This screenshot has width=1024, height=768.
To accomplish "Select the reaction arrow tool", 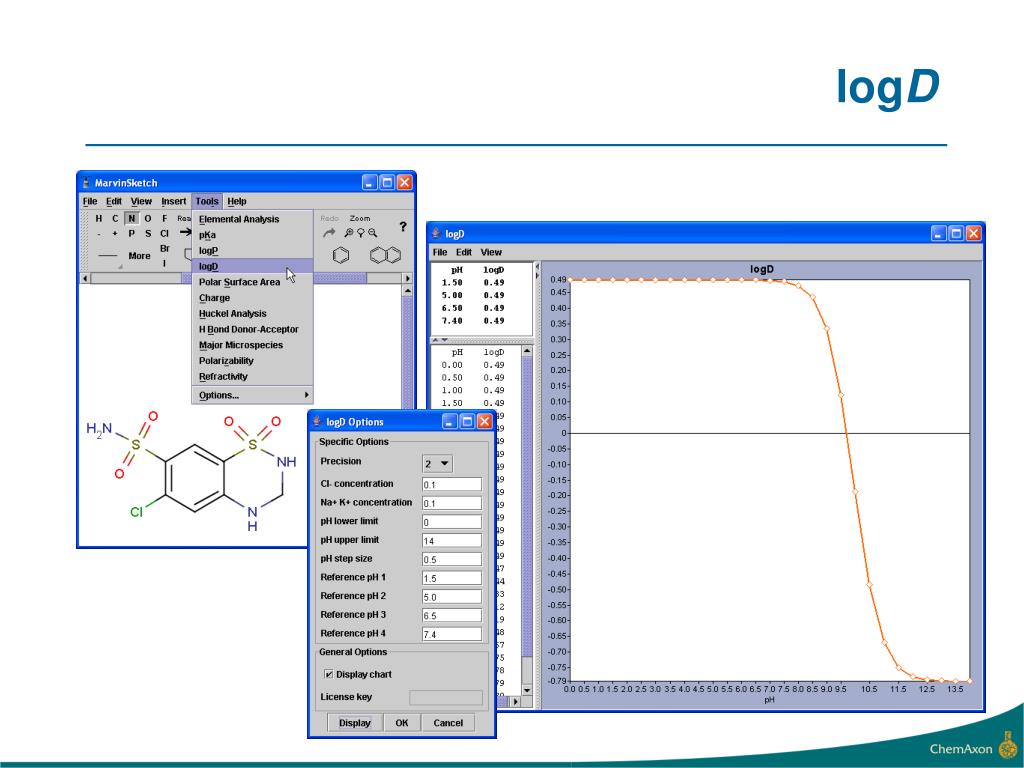I will 185,232.
